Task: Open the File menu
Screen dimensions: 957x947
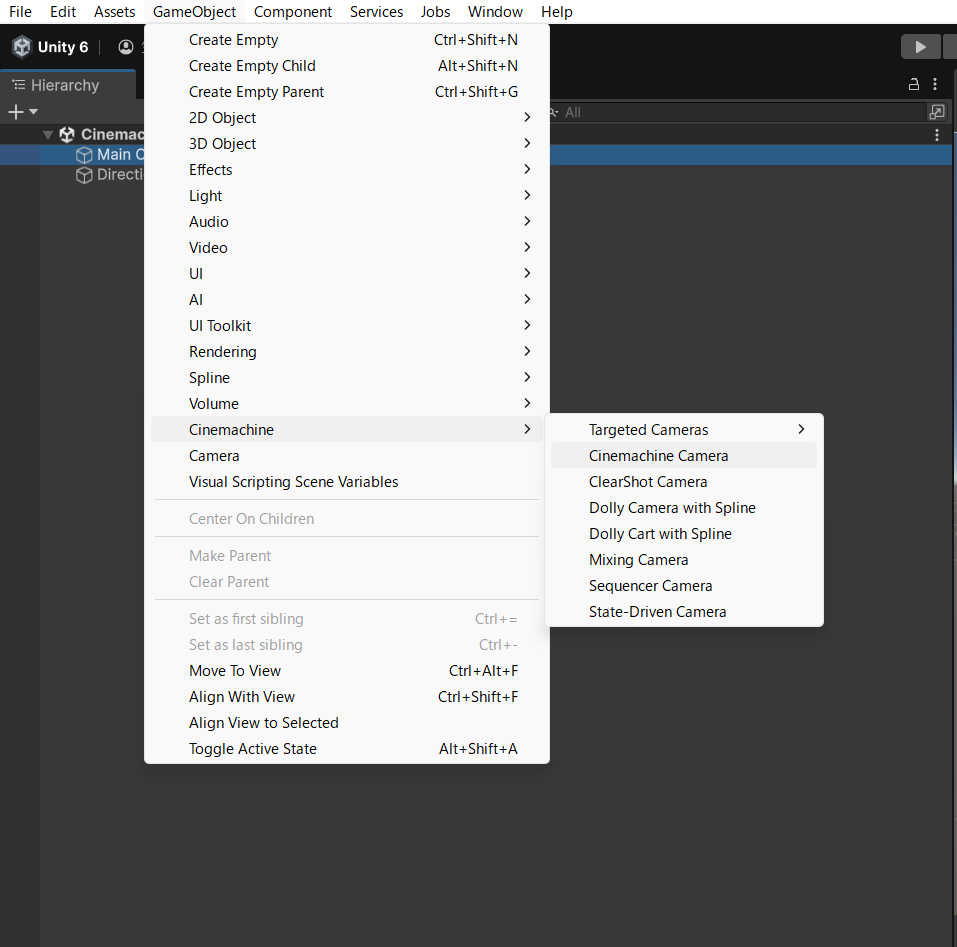Action: pos(20,12)
